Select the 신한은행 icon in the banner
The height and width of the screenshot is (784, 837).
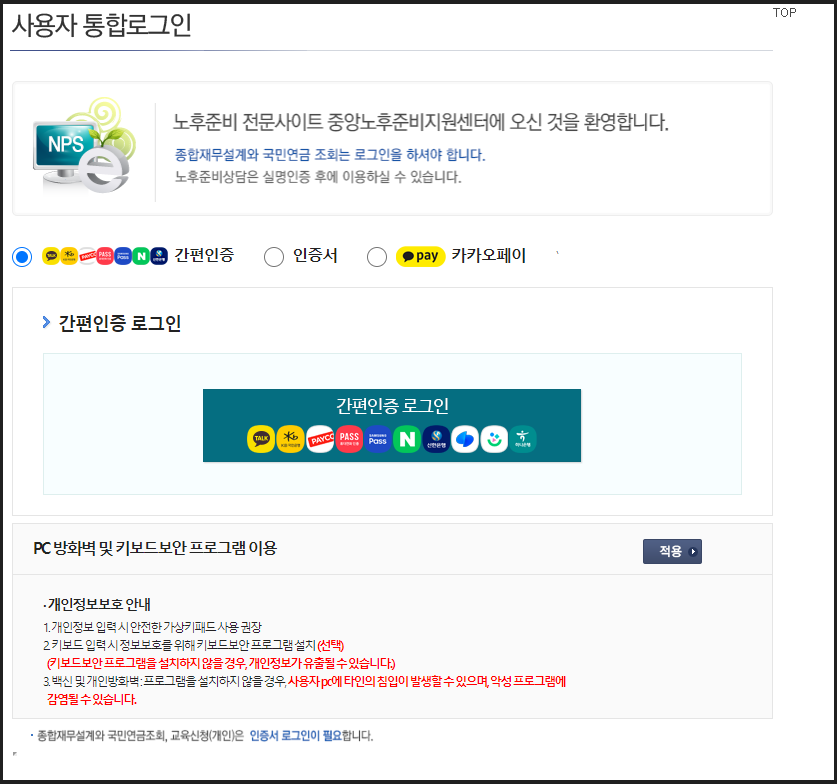pos(435,438)
